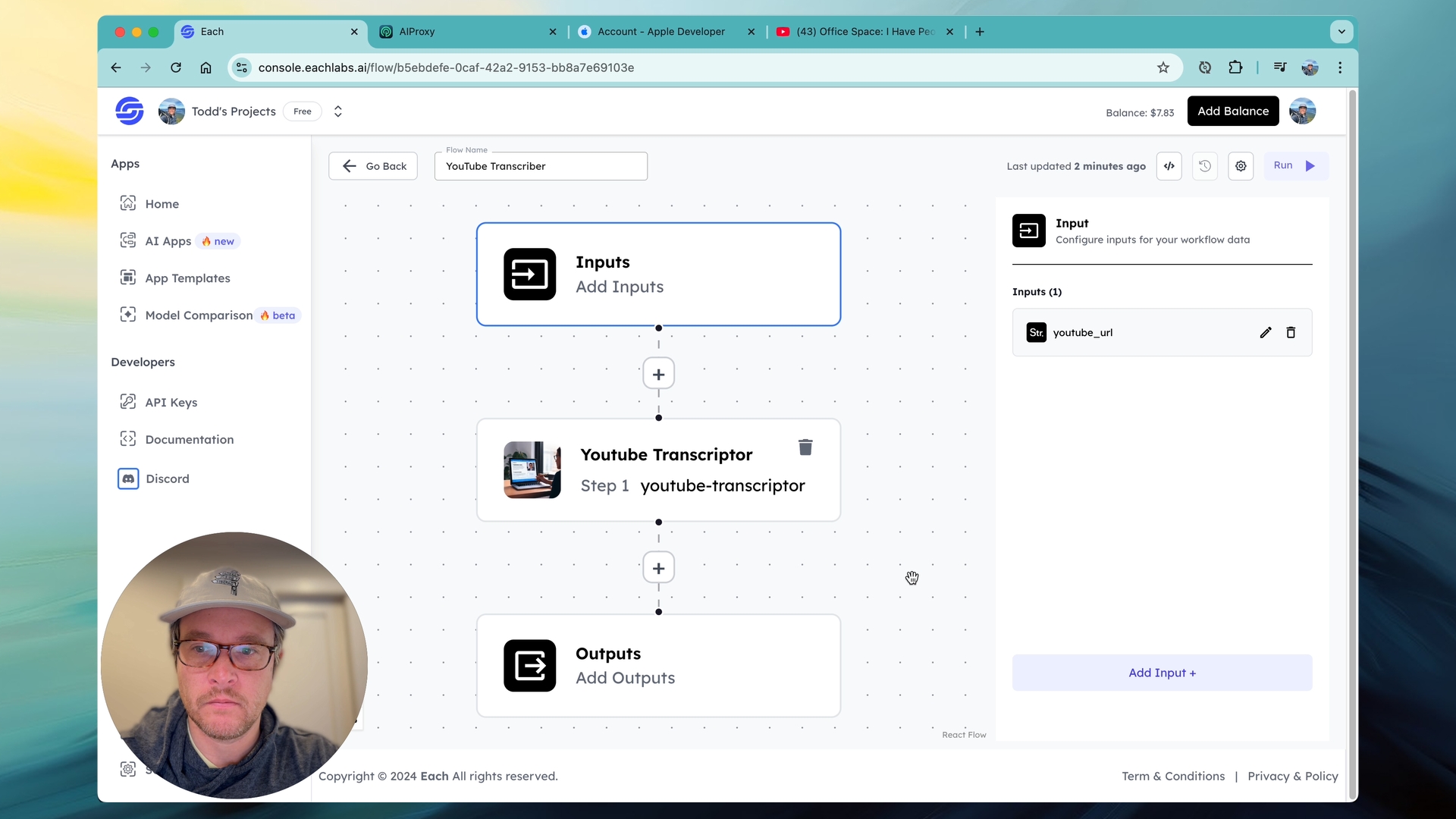Open the media control icon in toolbar
The height and width of the screenshot is (819, 1456).
pos(1280,67)
